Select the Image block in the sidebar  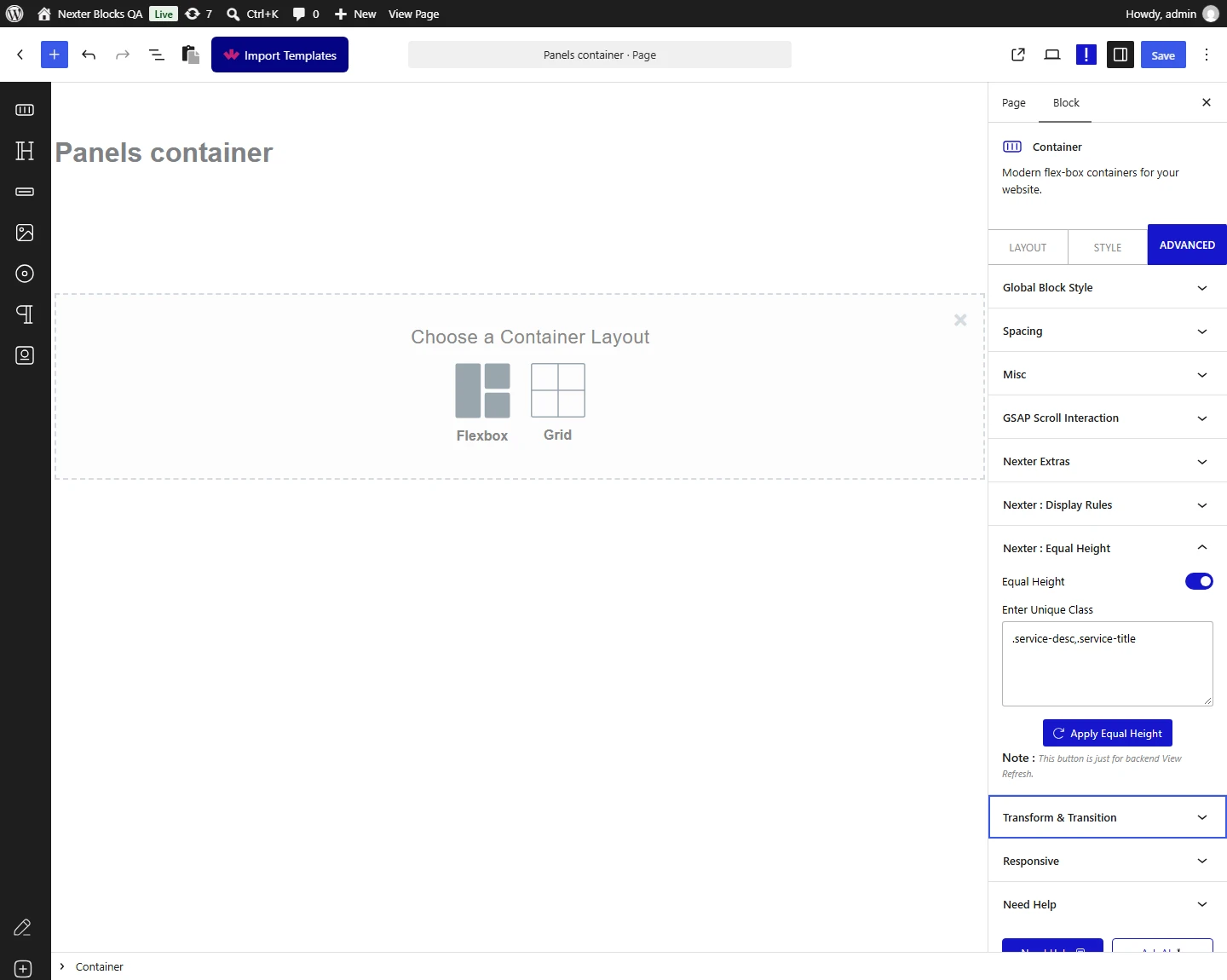pos(25,233)
